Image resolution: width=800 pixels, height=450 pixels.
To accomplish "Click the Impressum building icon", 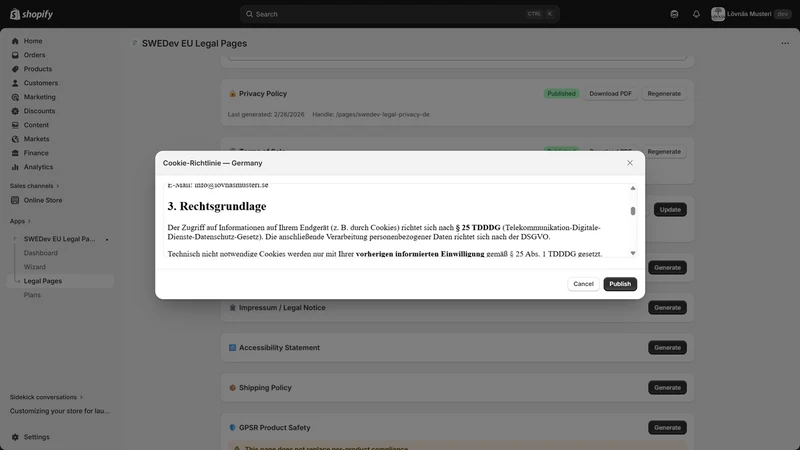I will tap(232, 308).
